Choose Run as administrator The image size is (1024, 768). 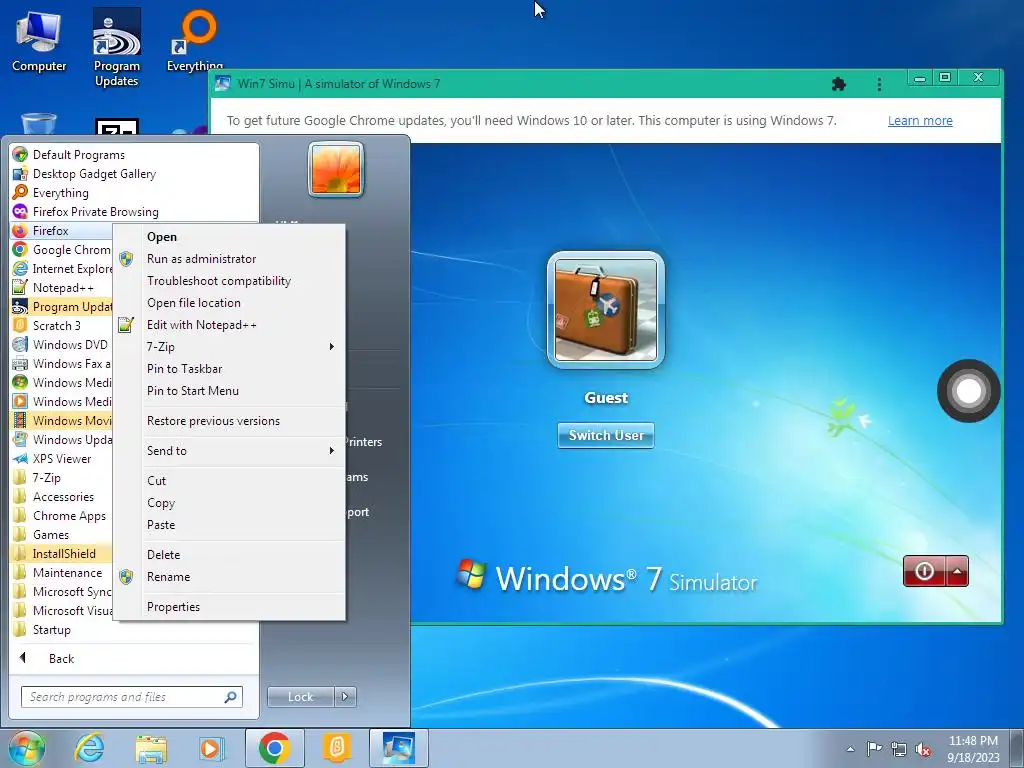[x=230, y=259]
